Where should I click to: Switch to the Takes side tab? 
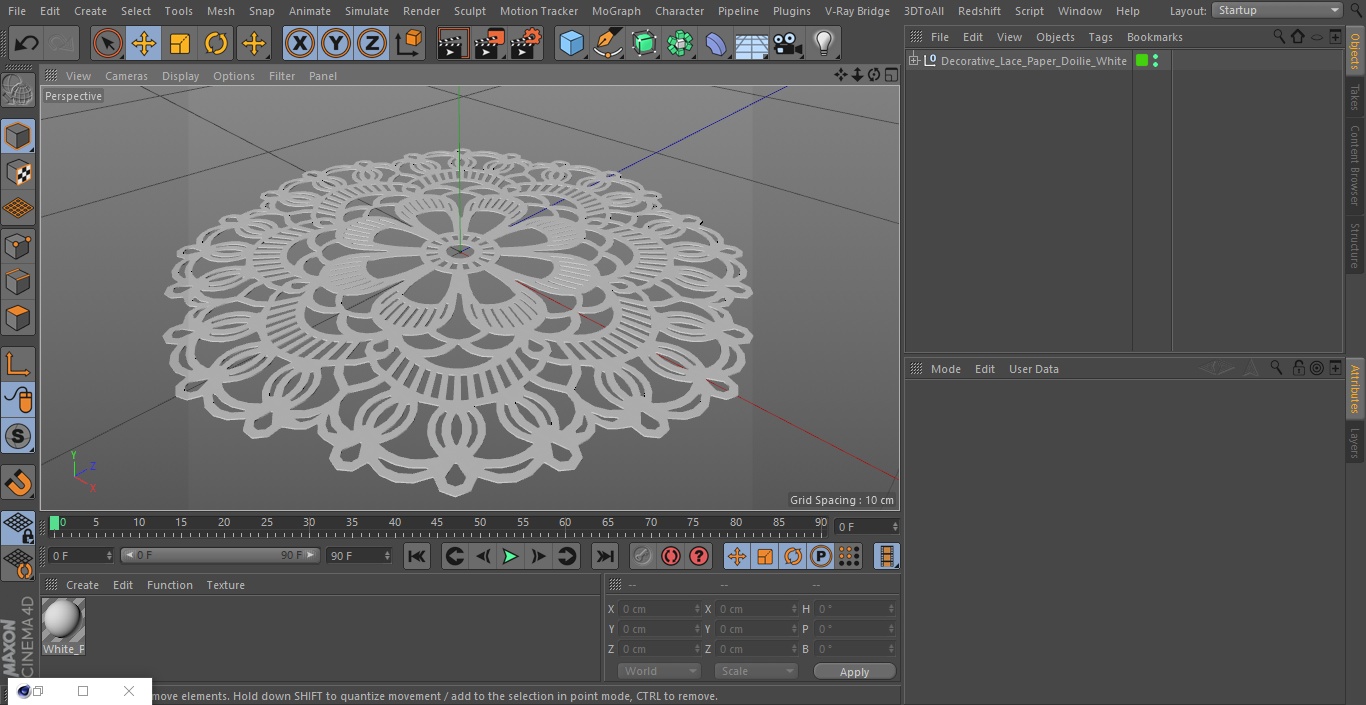coord(1355,97)
